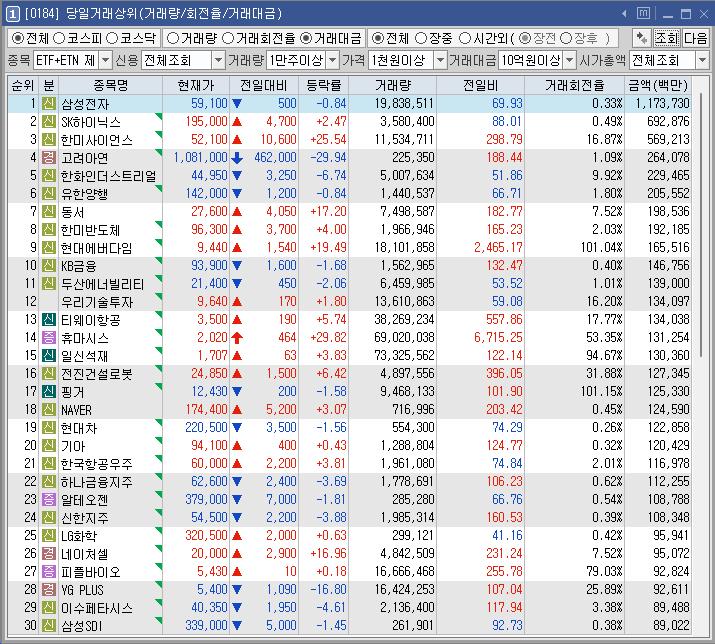This screenshot has height=644, width=715.
Task: Open the 종목 ETF+ETN filter dropdown
Action: pyautogui.click(x=105, y=60)
